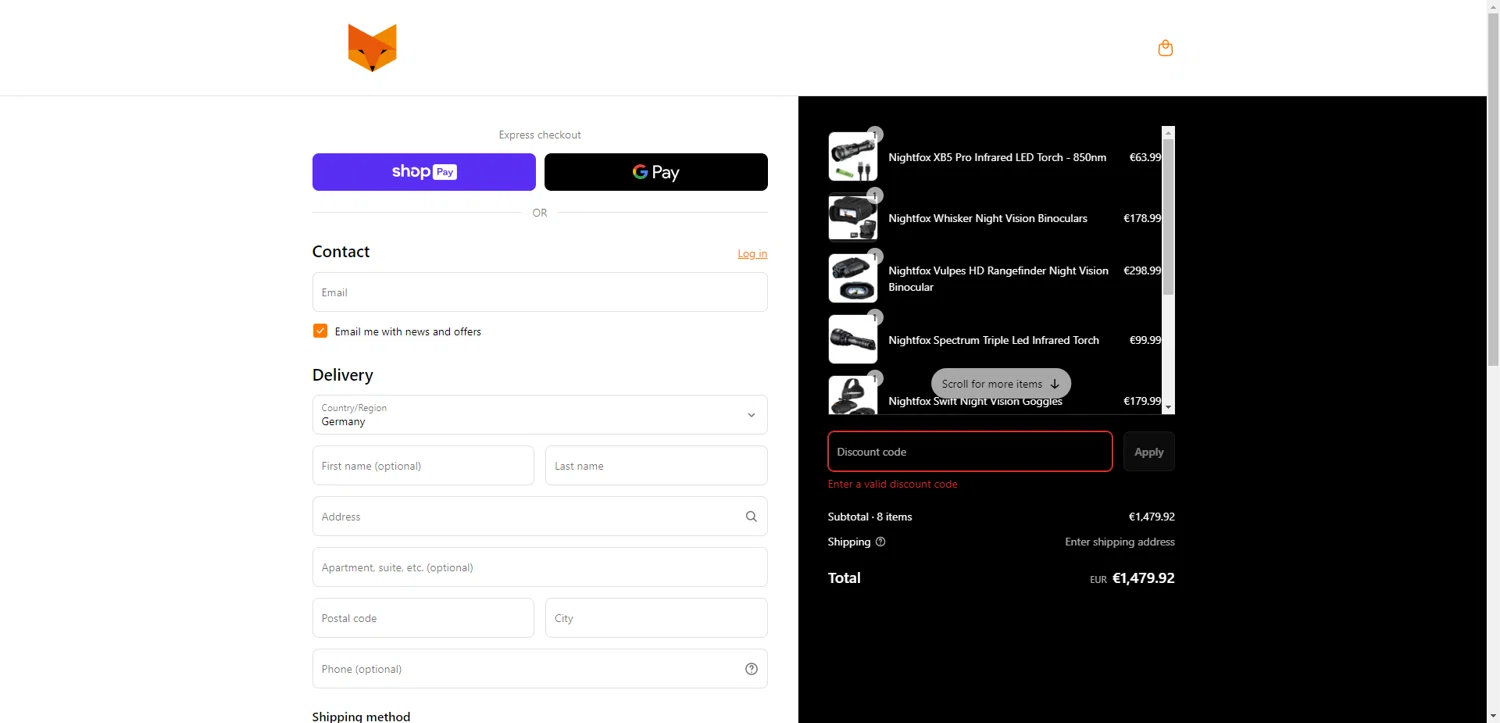Click the Nightfox Spectrum Triple Led Infrared Torch text
Viewport: 1500px width, 723px height.
tap(994, 341)
